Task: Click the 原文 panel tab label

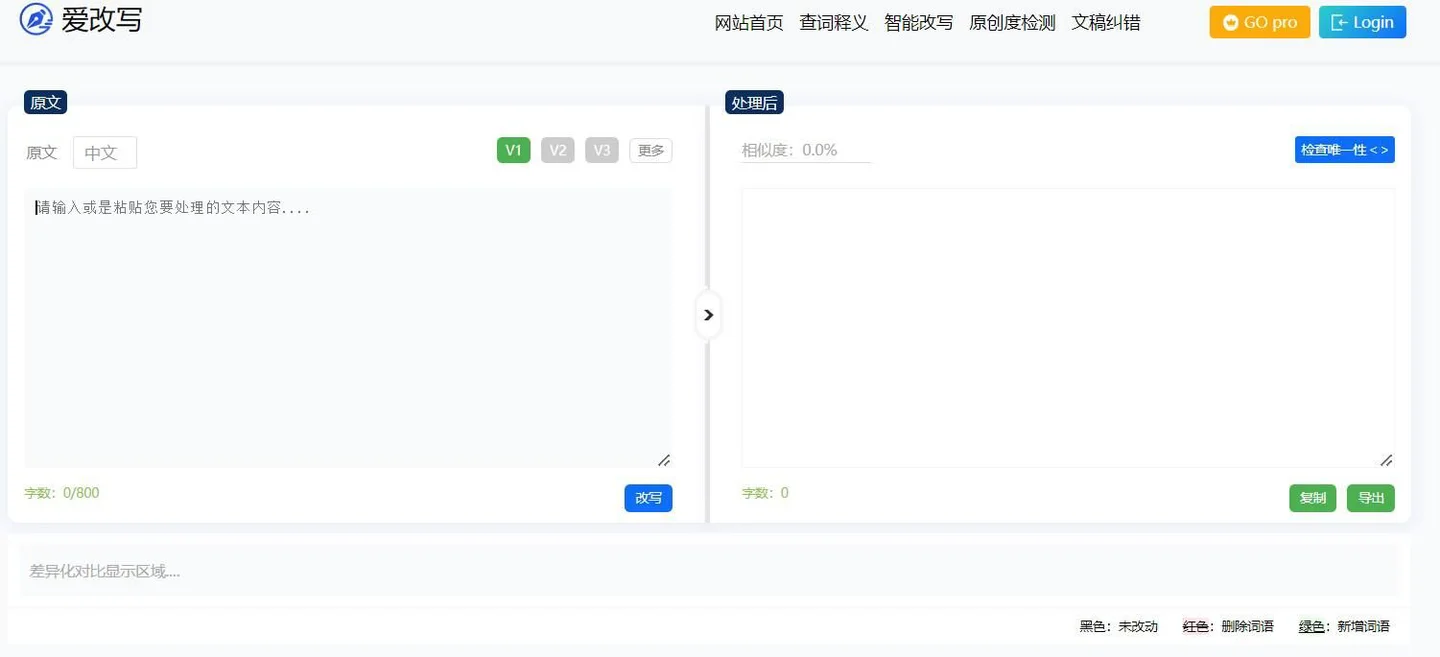Action: 46,102
